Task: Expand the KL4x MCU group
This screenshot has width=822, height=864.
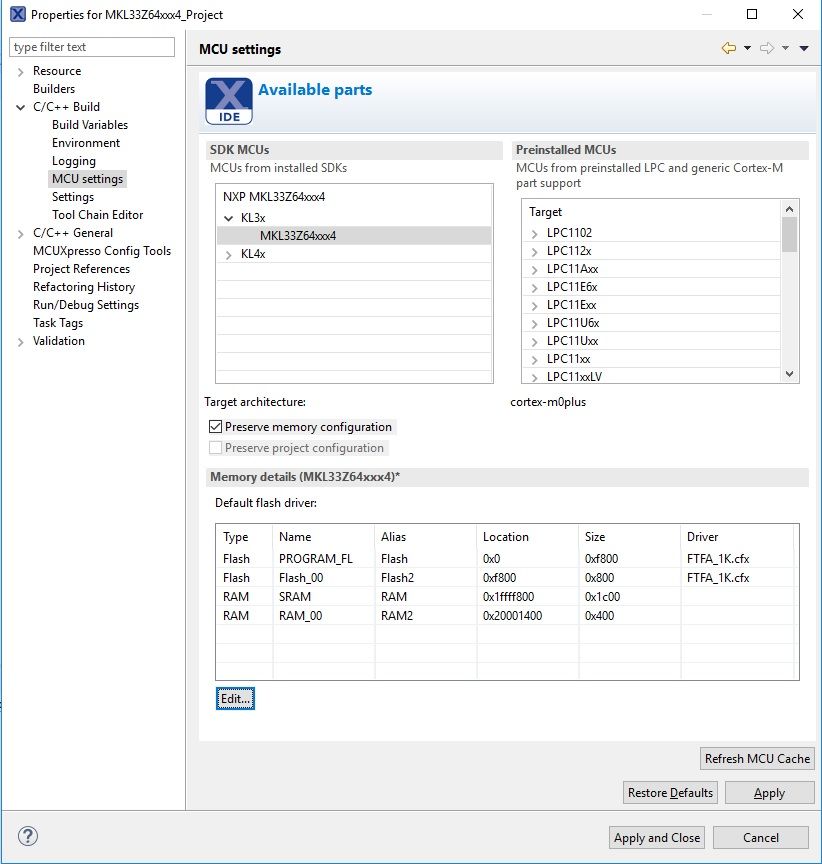Action: point(229,255)
